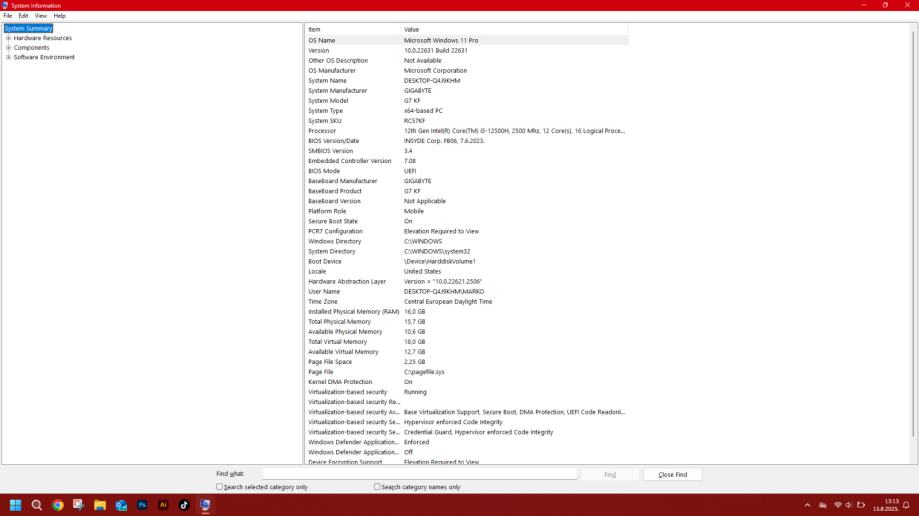Select the Processor row label

click(x=322, y=131)
